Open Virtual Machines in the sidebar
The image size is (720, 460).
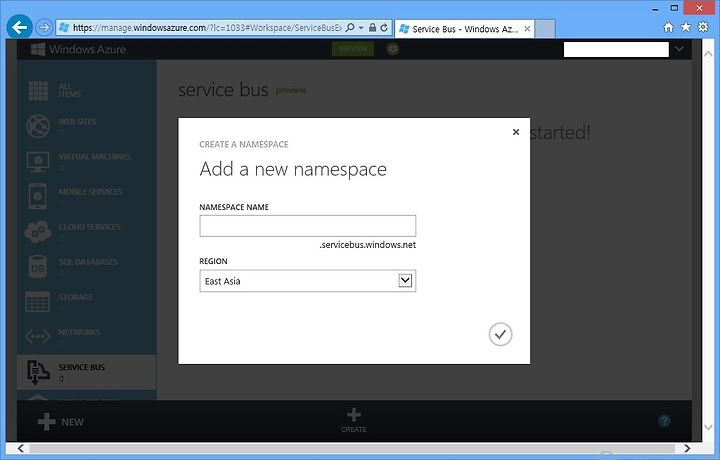(86, 161)
